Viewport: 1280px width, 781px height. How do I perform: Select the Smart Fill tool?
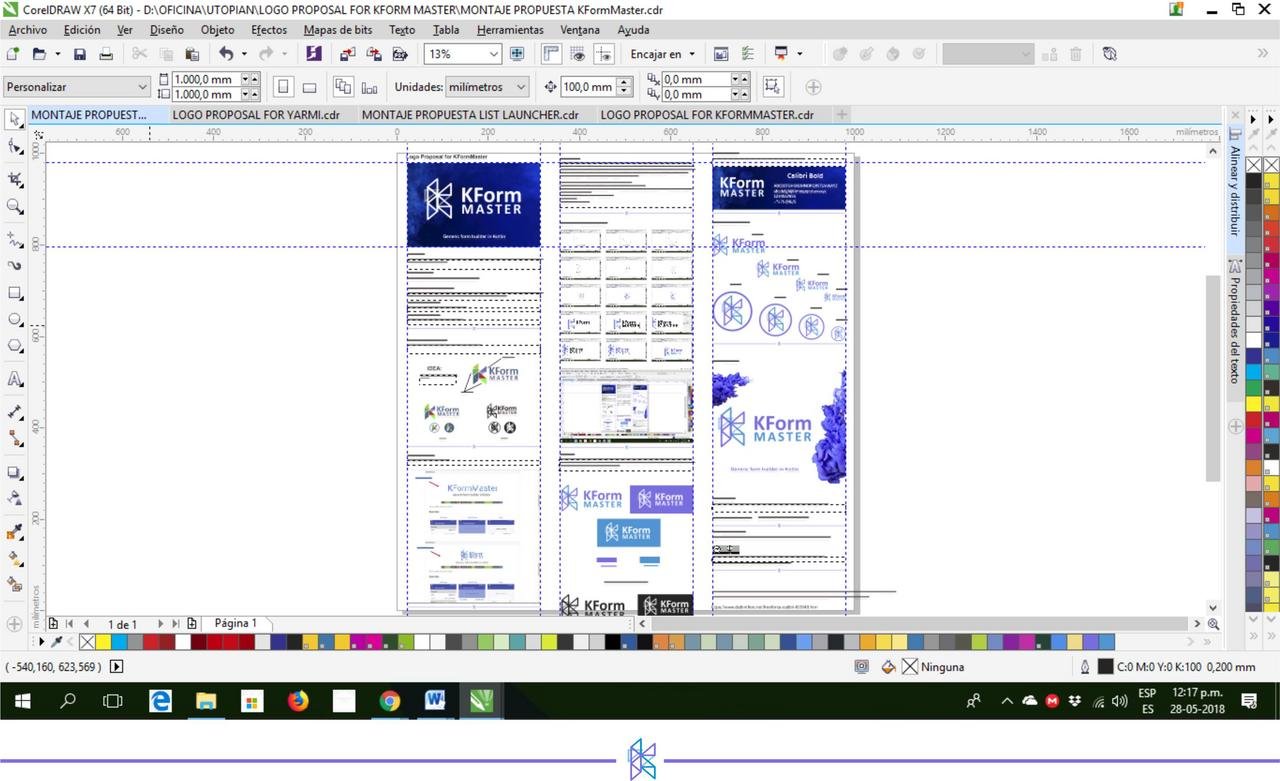[x=15, y=584]
